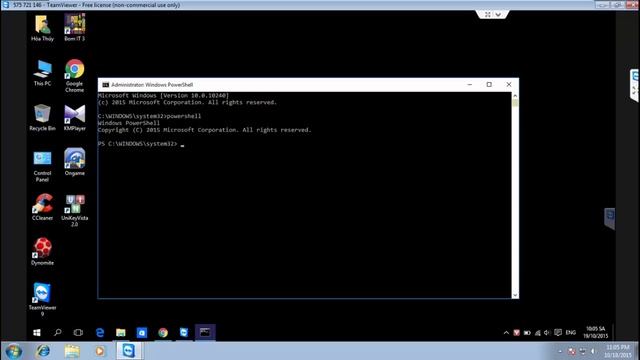Image resolution: width=640 pixels, height=360 pixels.
Task: Show hidden icons in the local tray
Action: tap(560, 351)
